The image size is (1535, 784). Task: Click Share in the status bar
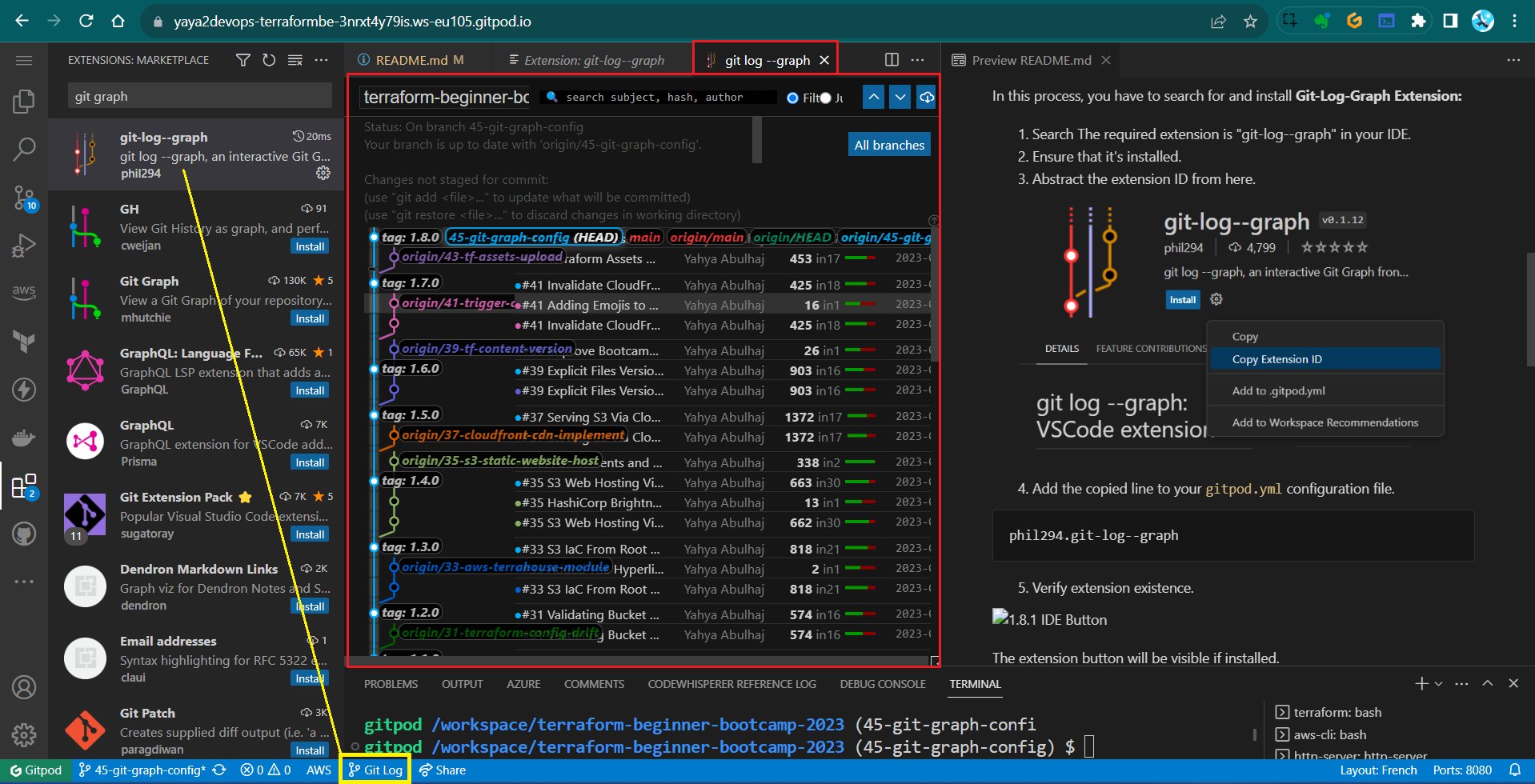[442, 770]
